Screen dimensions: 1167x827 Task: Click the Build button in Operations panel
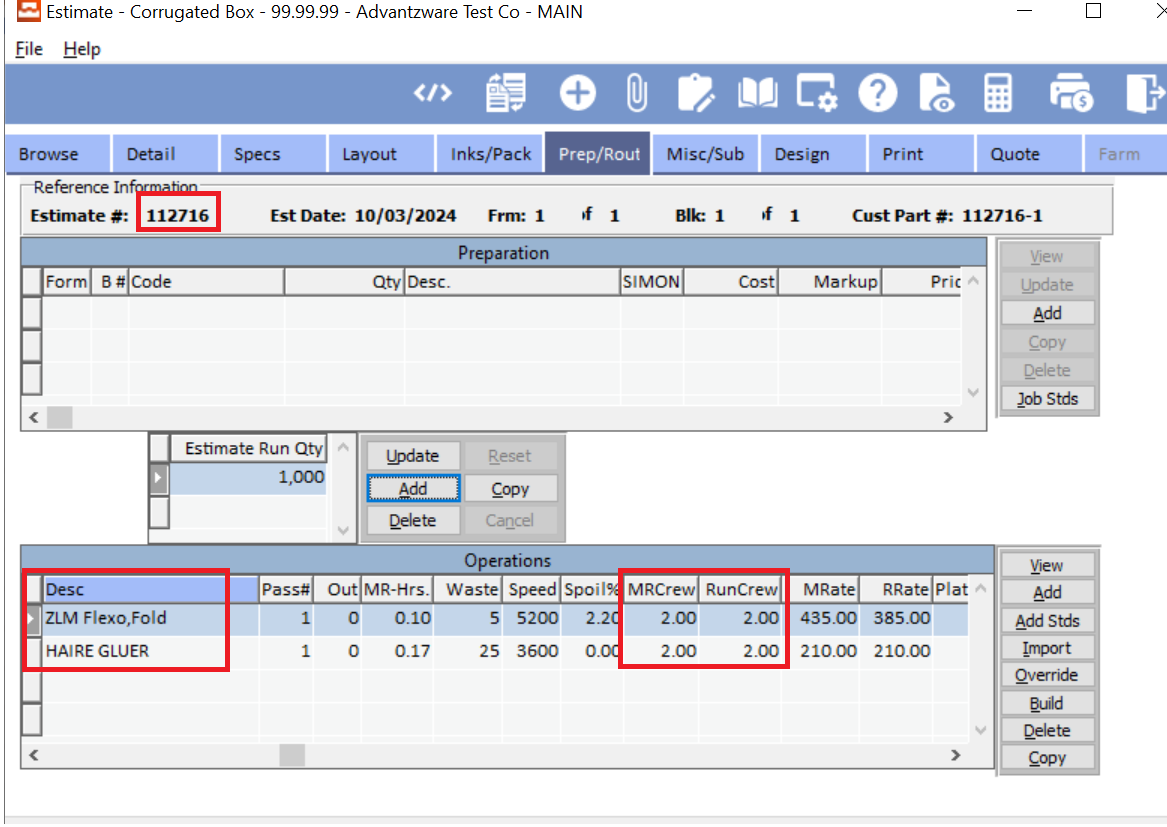point(1047,702)
